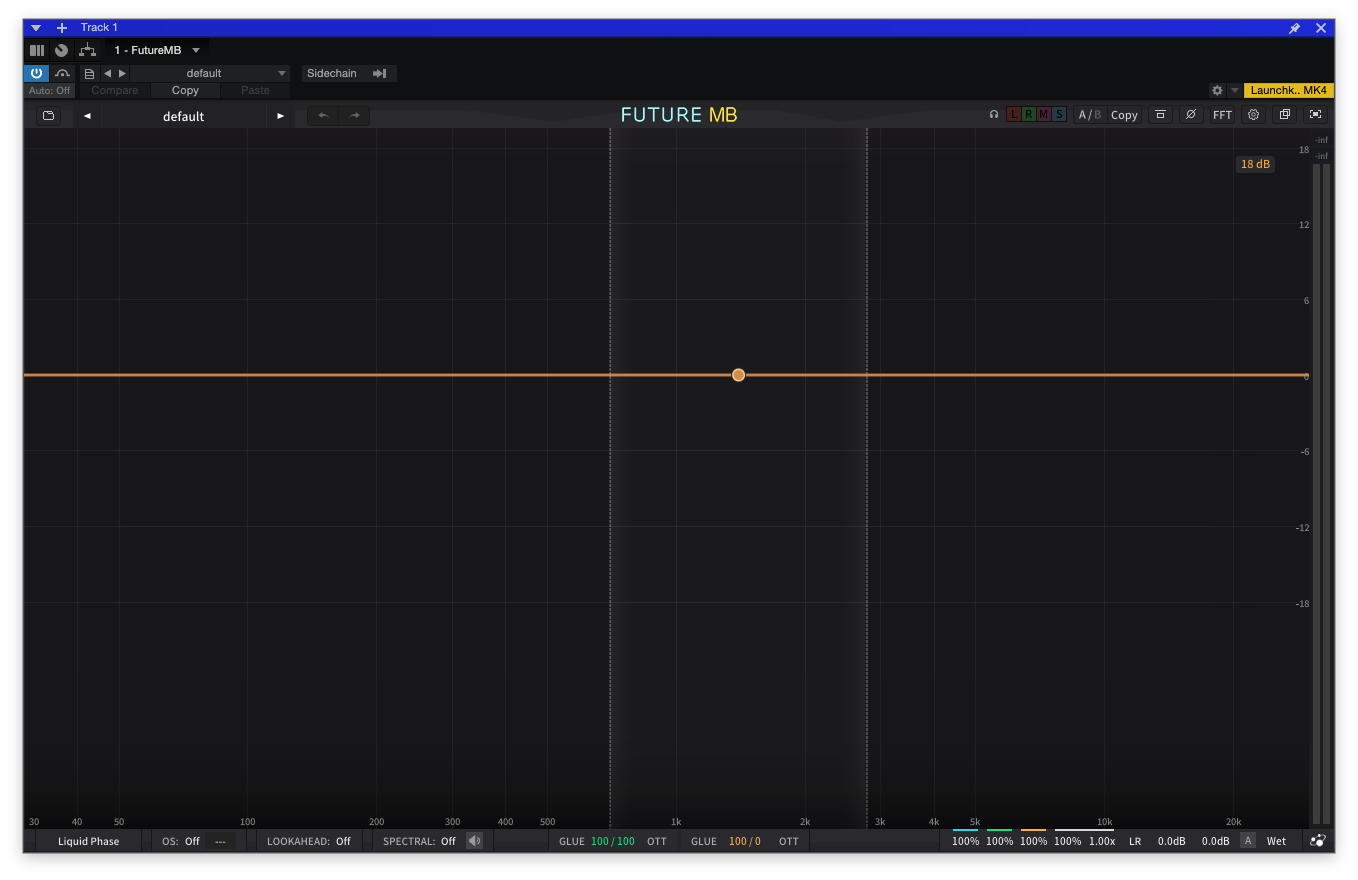Pin the plugin window

[1294, 28]
